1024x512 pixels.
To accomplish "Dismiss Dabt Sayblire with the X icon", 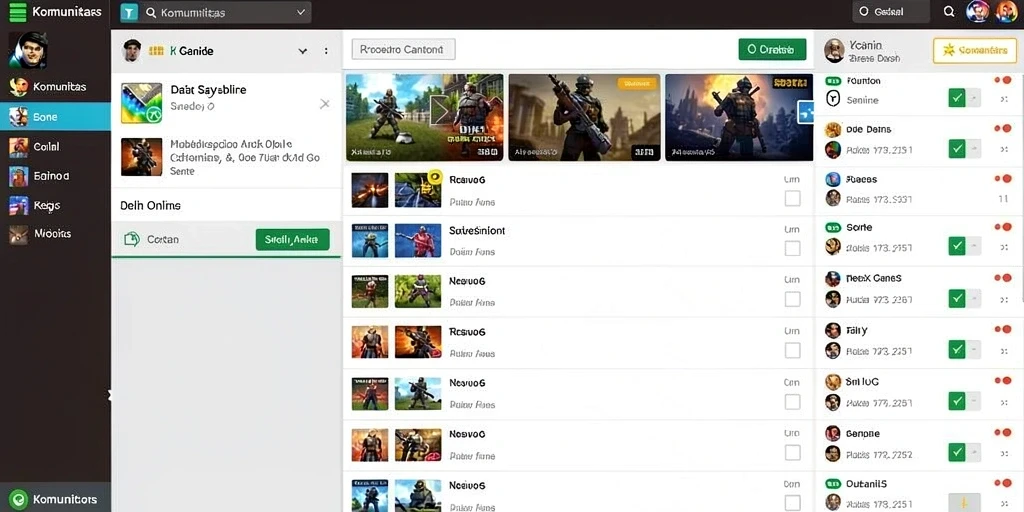I will [x=325, y=104].
